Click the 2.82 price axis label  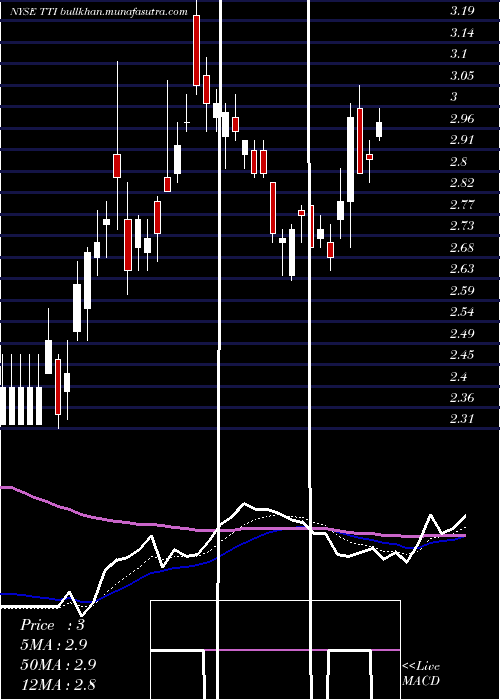point(462,183)
